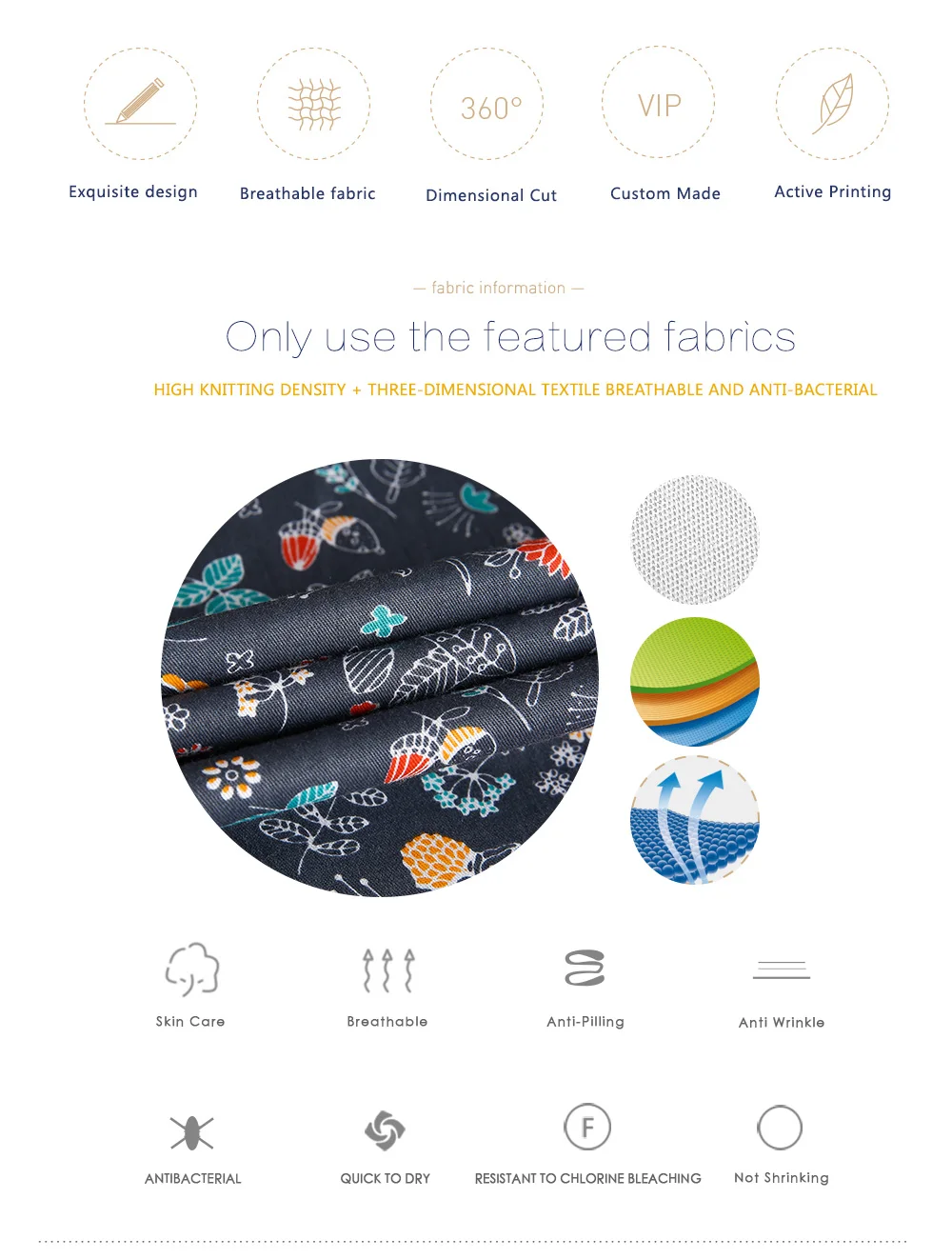Screen dimensions: 952x1259
Task: Click the blue airflow arrows thumbnail
Action: 695,820
